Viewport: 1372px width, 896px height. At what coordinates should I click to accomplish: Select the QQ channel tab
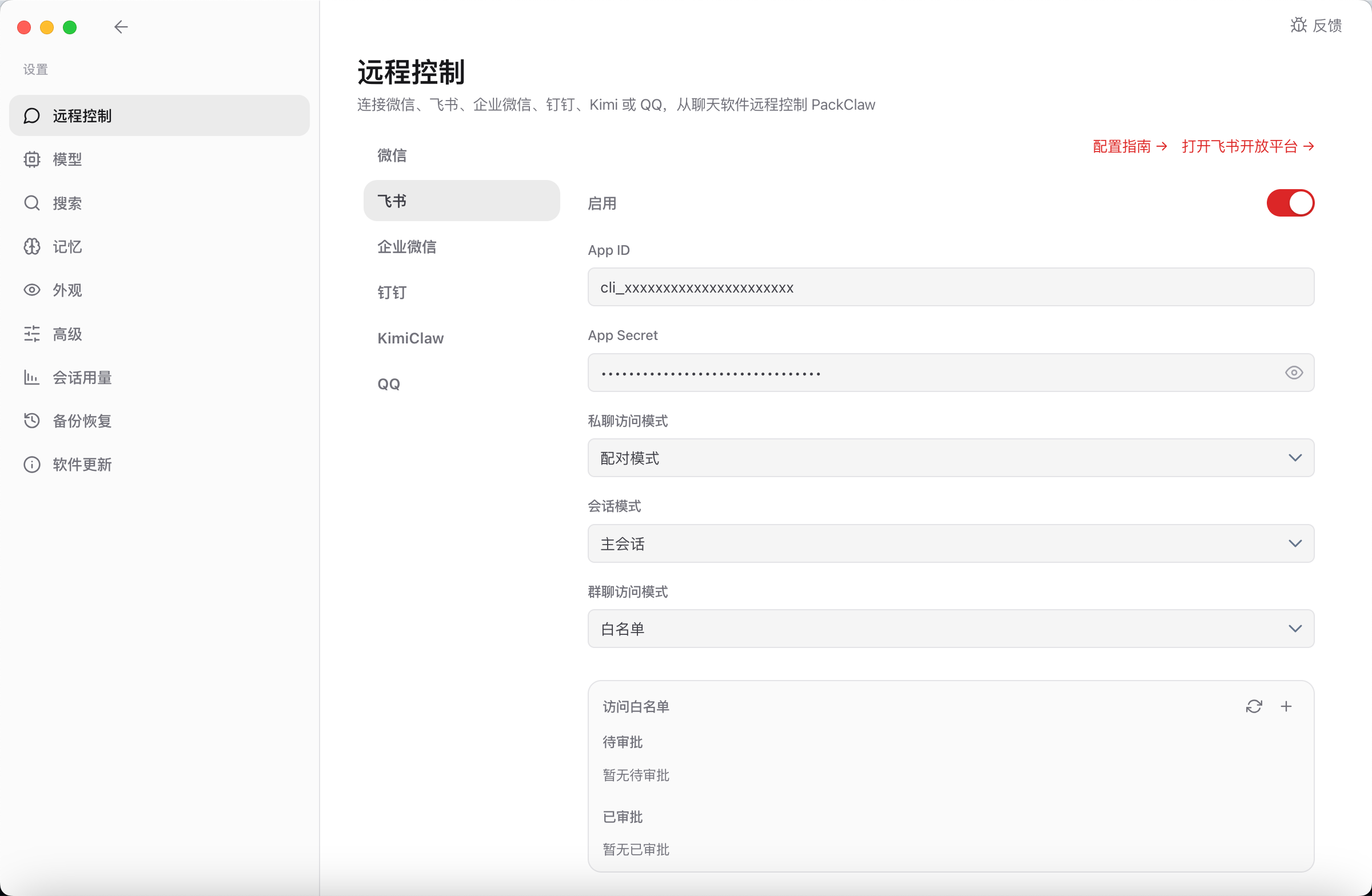tap(461, 384)
